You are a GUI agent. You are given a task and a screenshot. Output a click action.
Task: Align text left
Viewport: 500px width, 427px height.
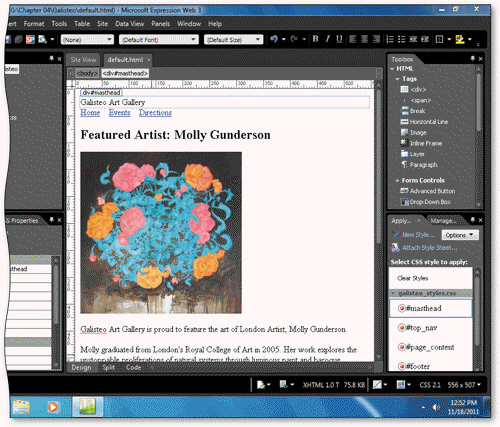352,39
